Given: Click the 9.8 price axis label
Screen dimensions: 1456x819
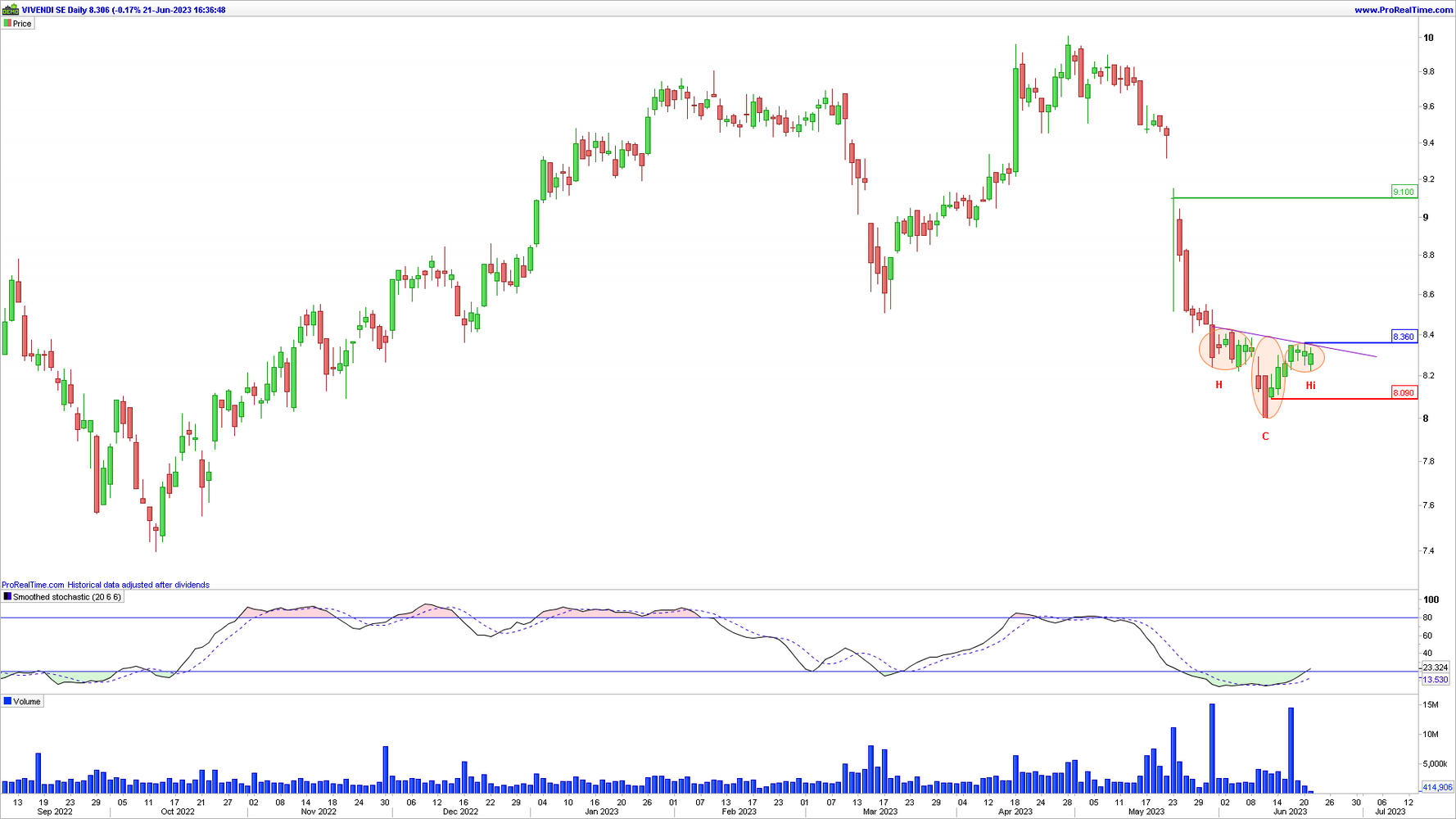Looking at the screenshot, I should coord(1428,72).
